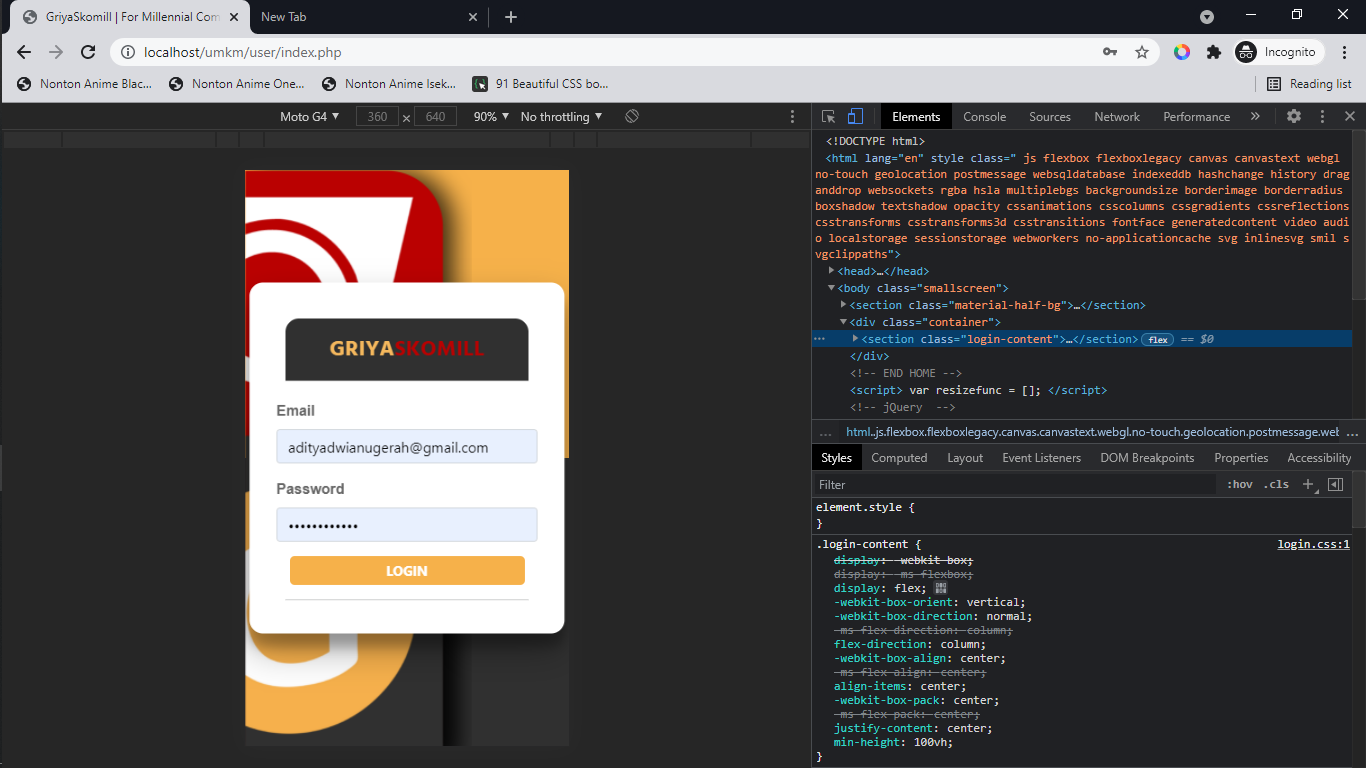1366x768 pixels.
Task: Open the flexbox editor icon next to display: flex
Action: 941,588
